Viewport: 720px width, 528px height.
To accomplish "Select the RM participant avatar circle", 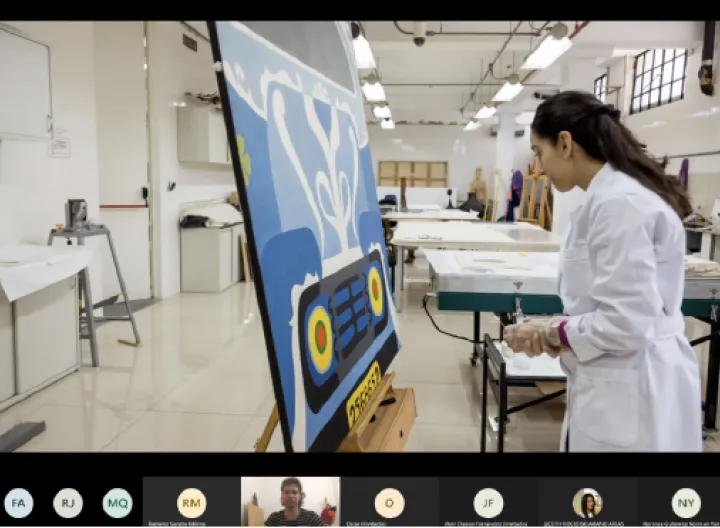I will pyautogui.click(x=191, y=502).
